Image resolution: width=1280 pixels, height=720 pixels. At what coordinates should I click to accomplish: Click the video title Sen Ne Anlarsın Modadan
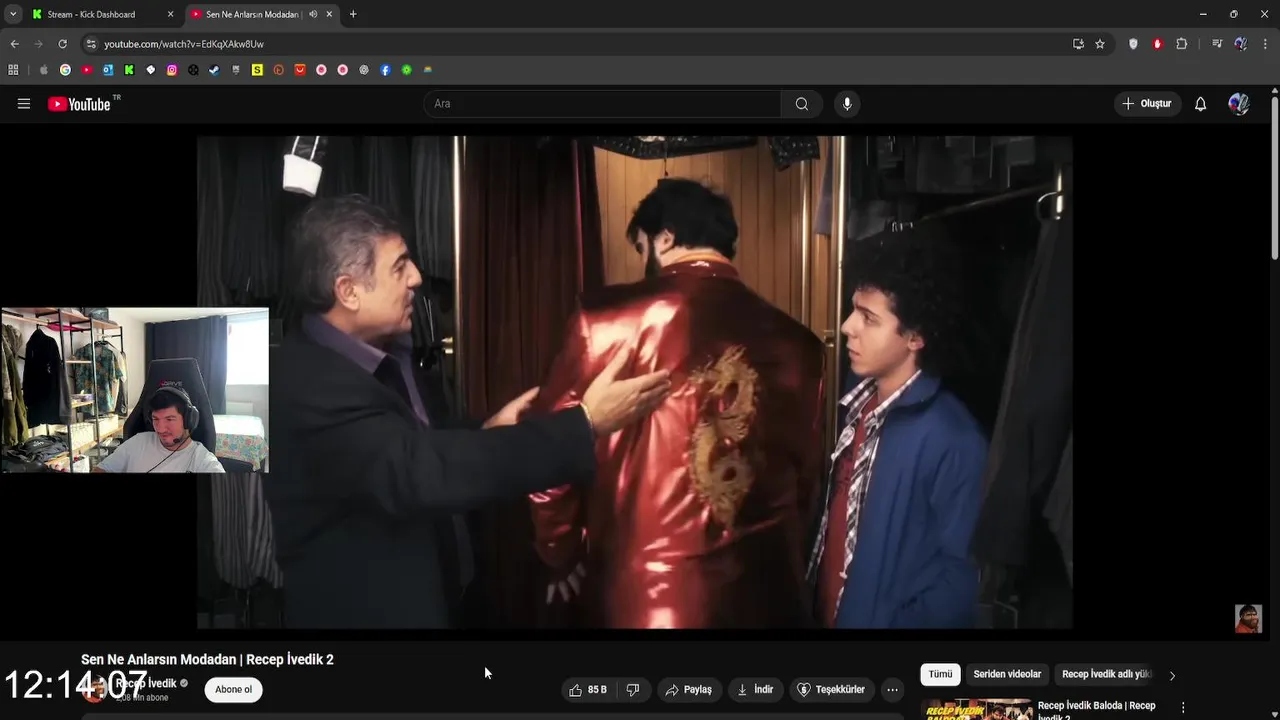(x=207, y=660)
